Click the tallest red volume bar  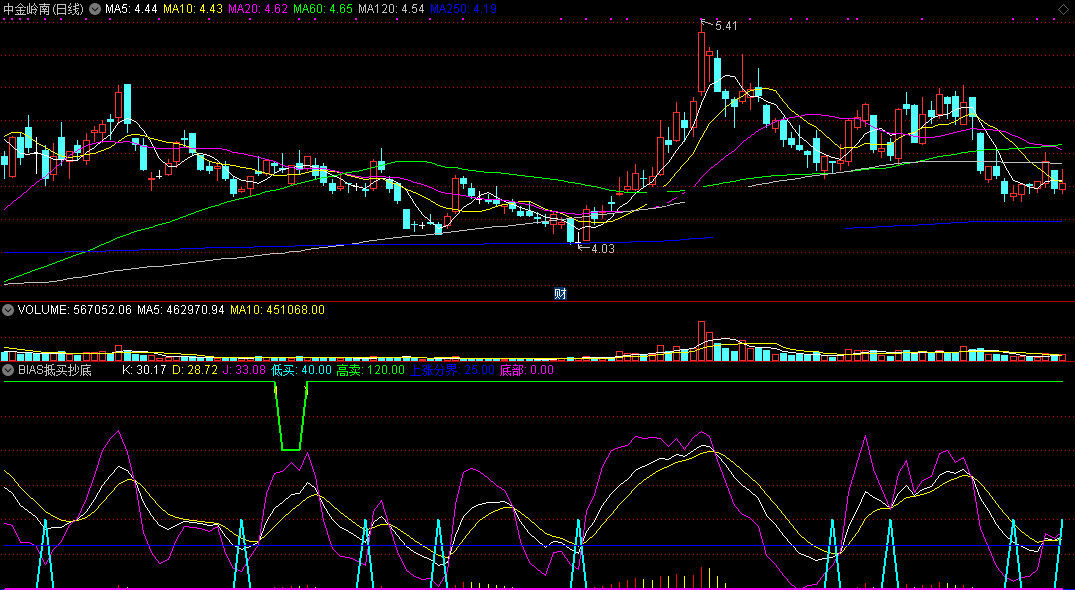tap(701, 341)
